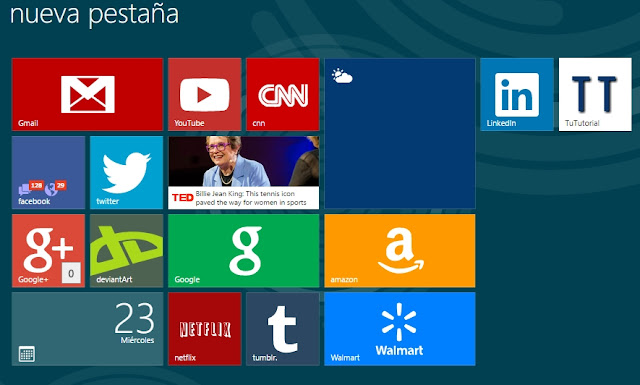Open the YouTube tile
This screenshot has height=385, width=640.
point(204,94)
